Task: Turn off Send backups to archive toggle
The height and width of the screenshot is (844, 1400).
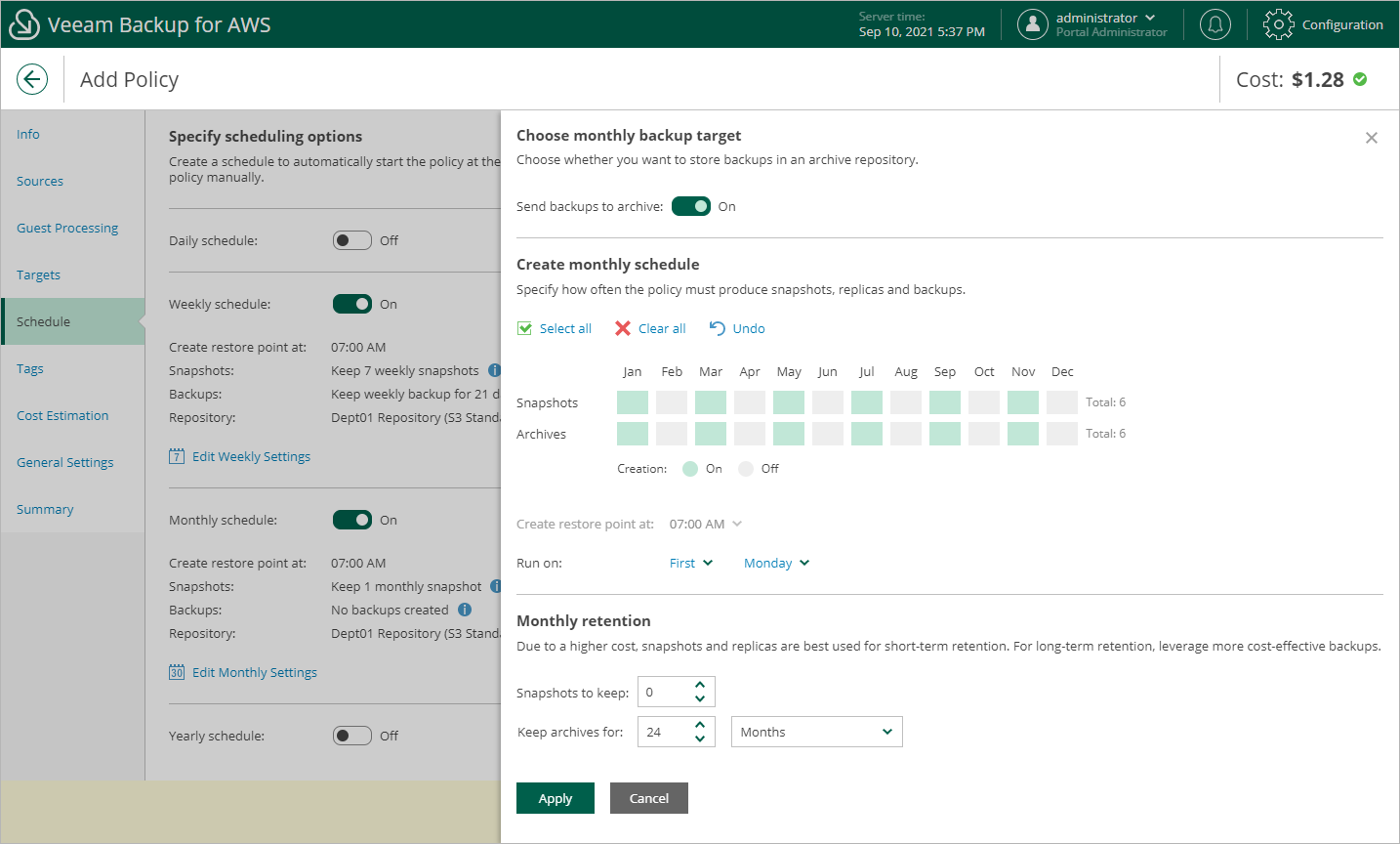Action: tap(691, 206)
